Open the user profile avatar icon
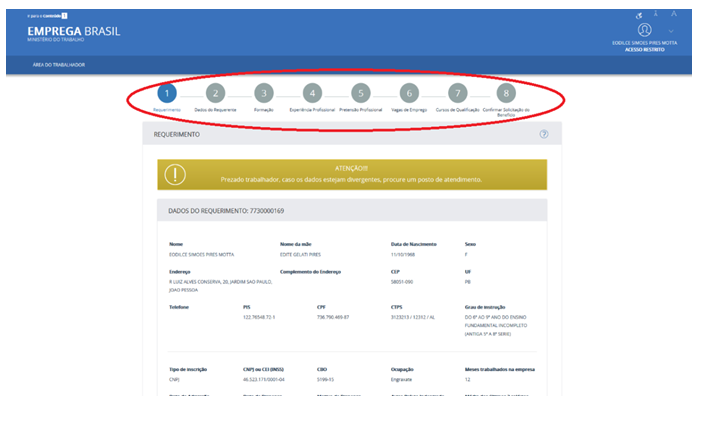This screenshot has width=701, height=424. coord(644,30)
